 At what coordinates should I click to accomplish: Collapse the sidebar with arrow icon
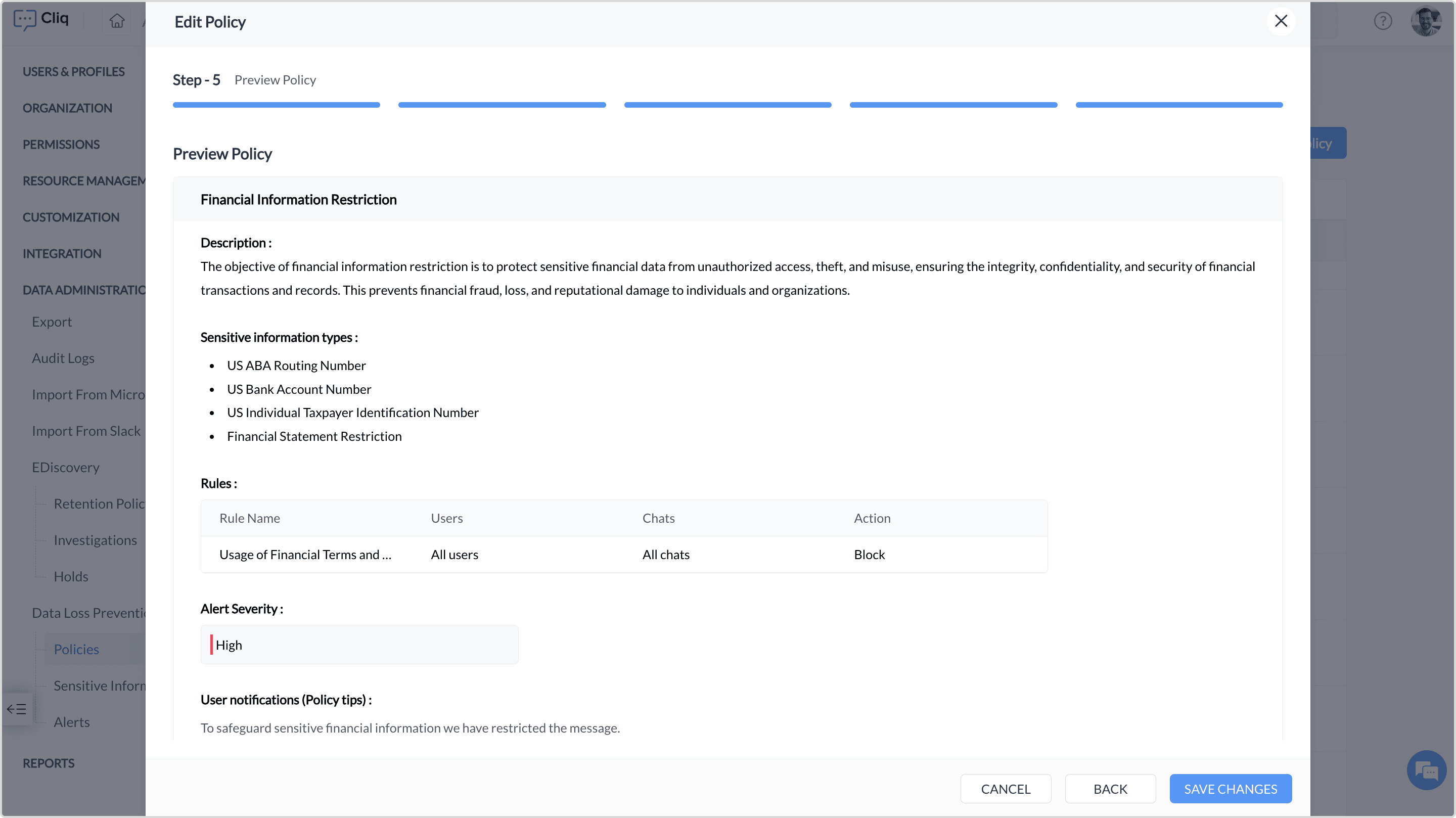(16, 709)
